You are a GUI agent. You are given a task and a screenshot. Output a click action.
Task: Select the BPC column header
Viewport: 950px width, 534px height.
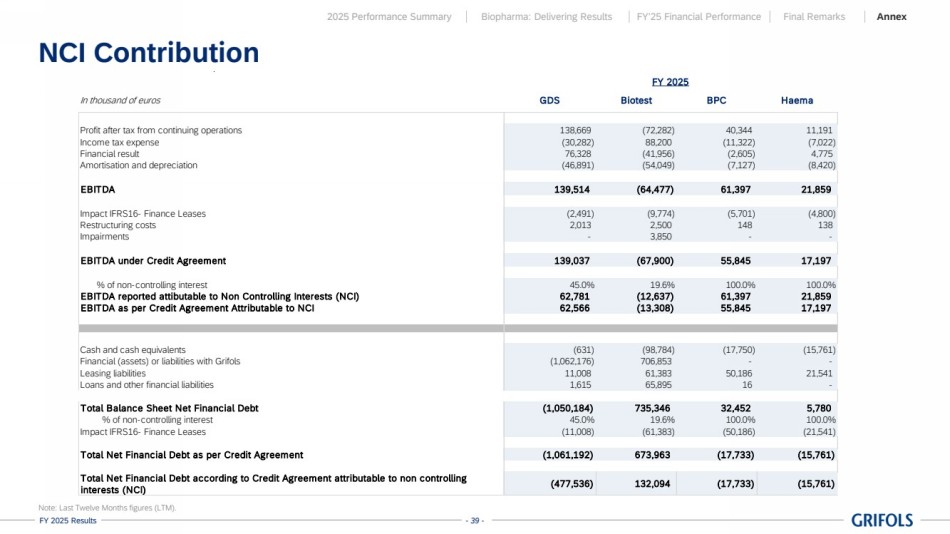tap(716, 101)
